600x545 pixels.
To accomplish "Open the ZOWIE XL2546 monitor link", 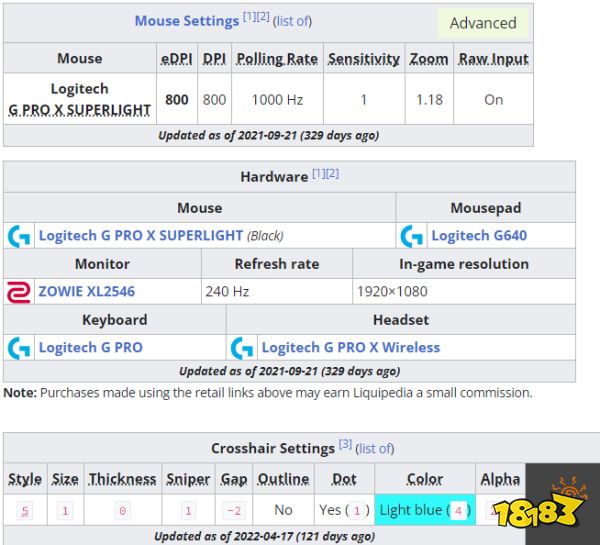I will pyautogui.click(x=86, y=292).
